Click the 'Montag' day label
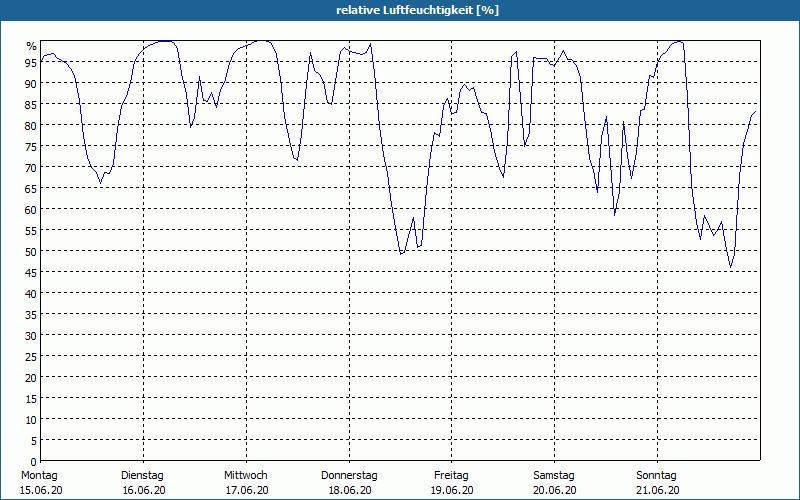Viewport: 800px width, 500px height. click(39, 475)
